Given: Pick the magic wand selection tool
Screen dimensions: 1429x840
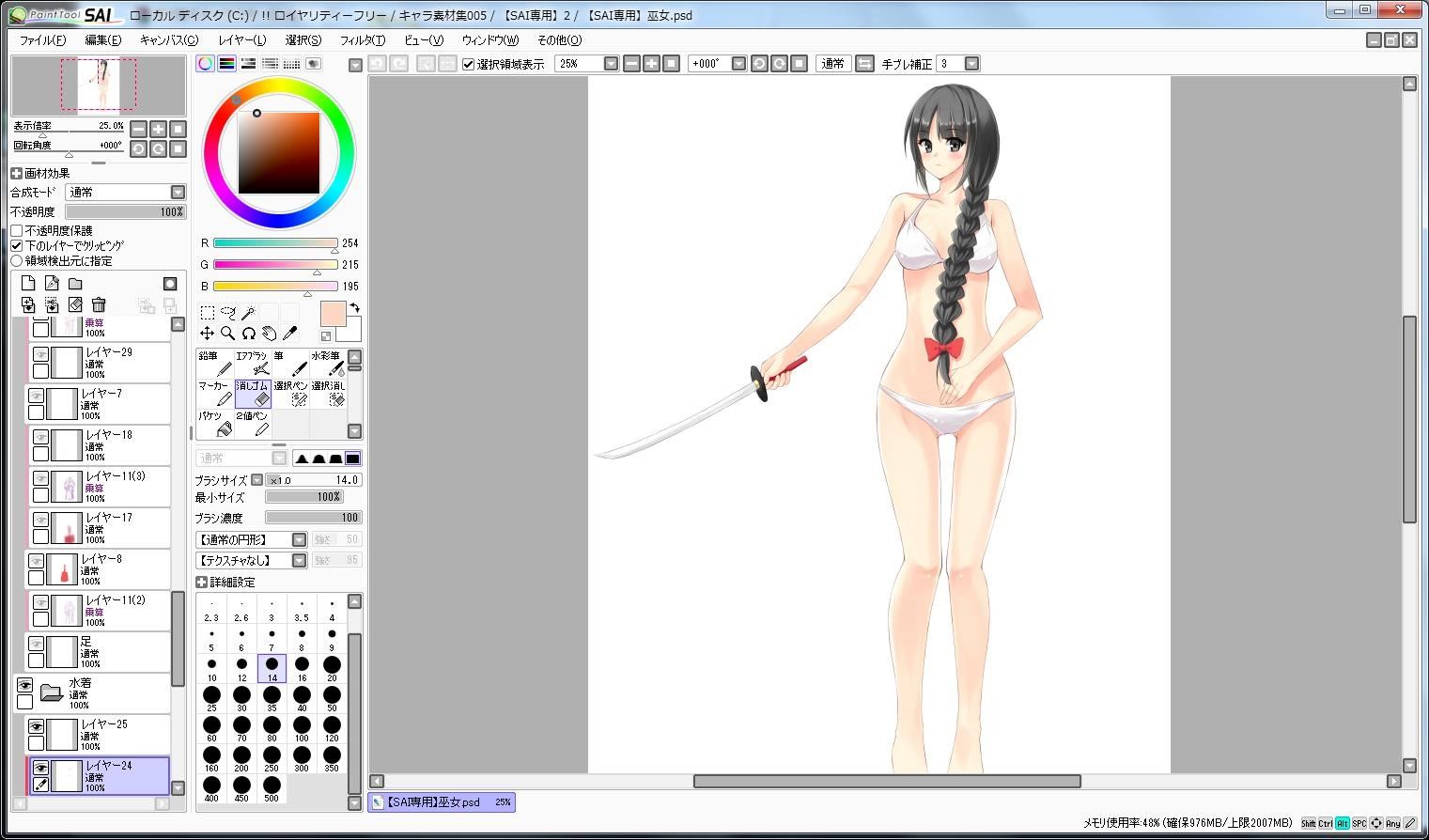Looking at the screenshot, I should tap(248, 313).
